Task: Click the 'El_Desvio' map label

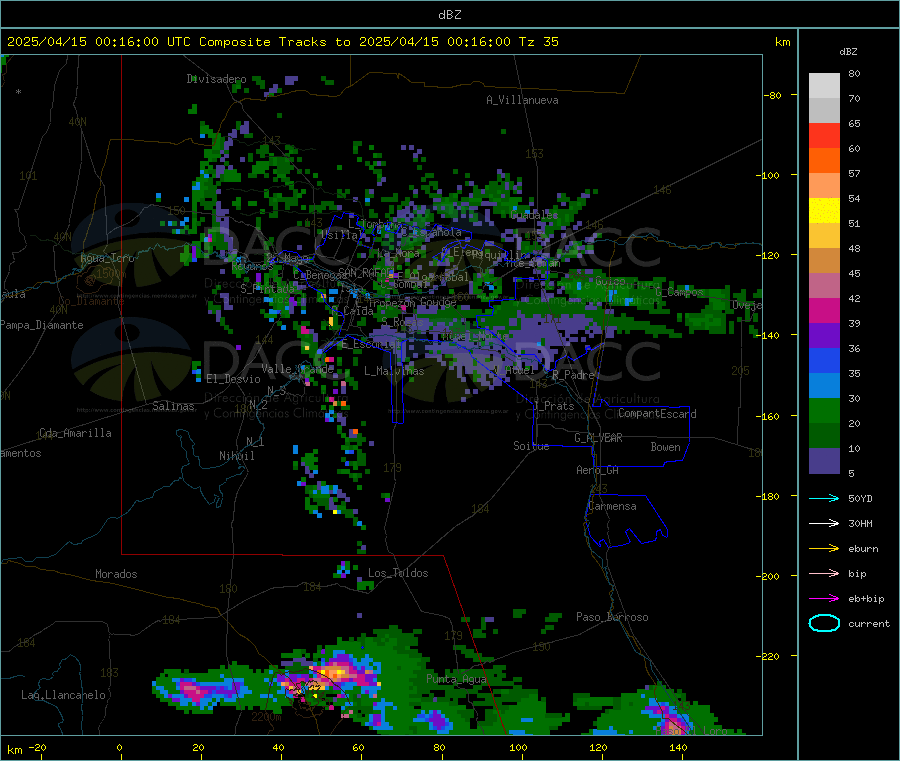Action: click(233, 379)
